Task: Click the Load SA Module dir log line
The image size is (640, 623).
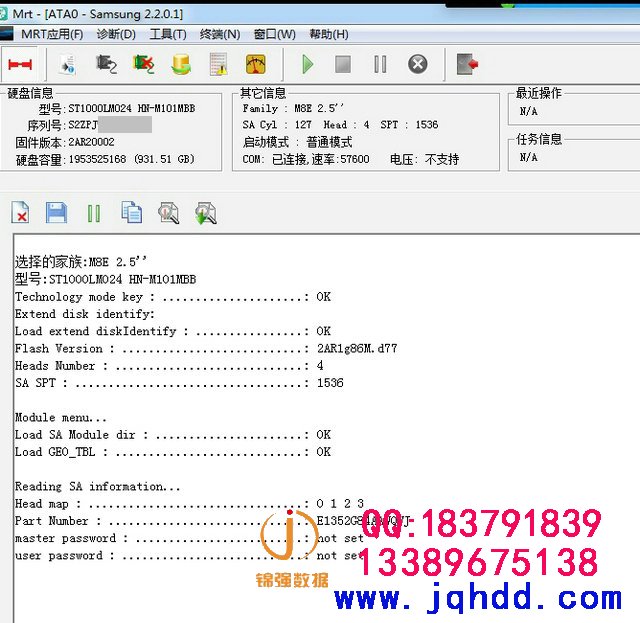Action: (173, 434)
